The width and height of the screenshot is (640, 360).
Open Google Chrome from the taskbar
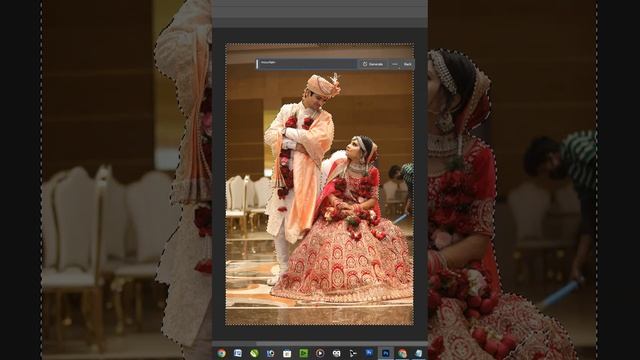tap(222, 353)
